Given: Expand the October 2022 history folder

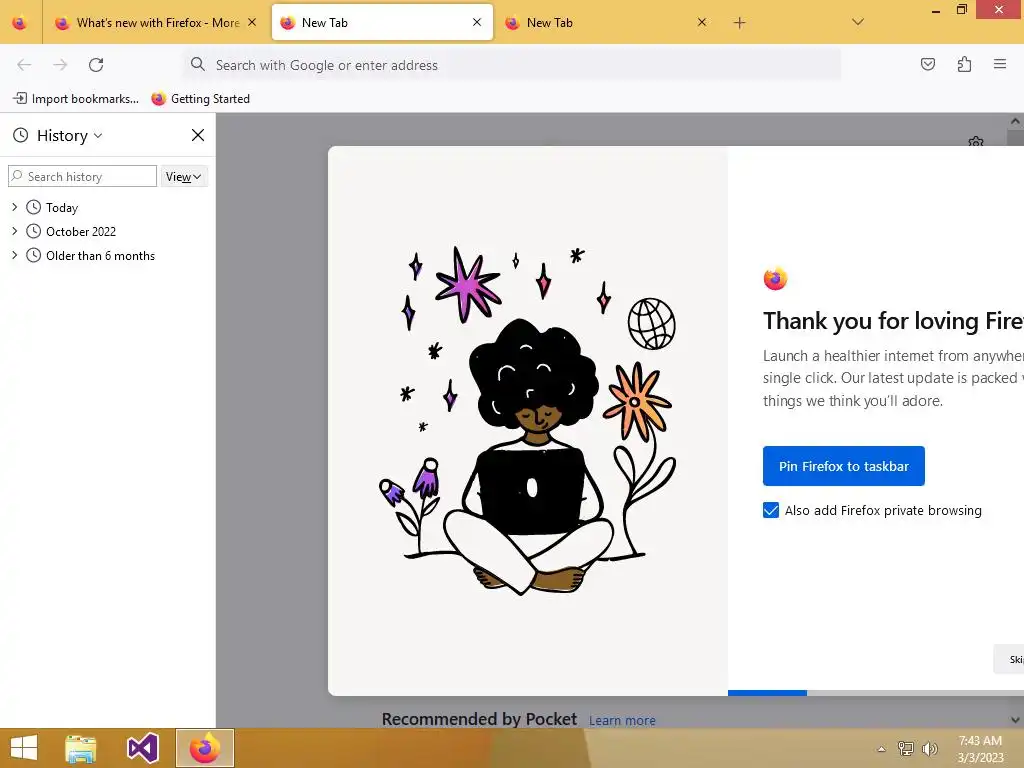Looking at the screenshot, I should click(x=14, y=231).
